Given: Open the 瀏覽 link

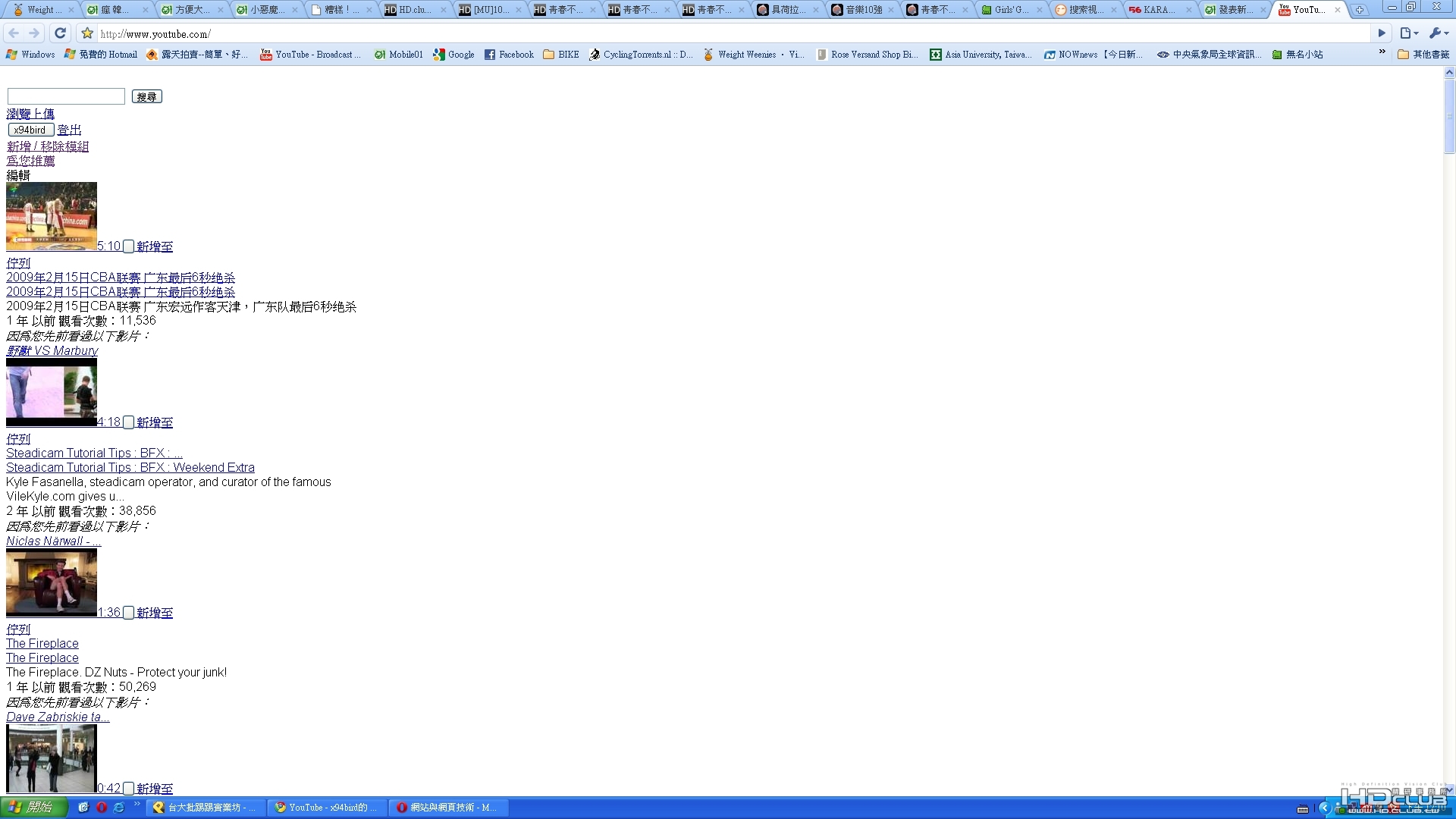Looking at the screenshot, I should pyautogui.click(x=18, y=114).
